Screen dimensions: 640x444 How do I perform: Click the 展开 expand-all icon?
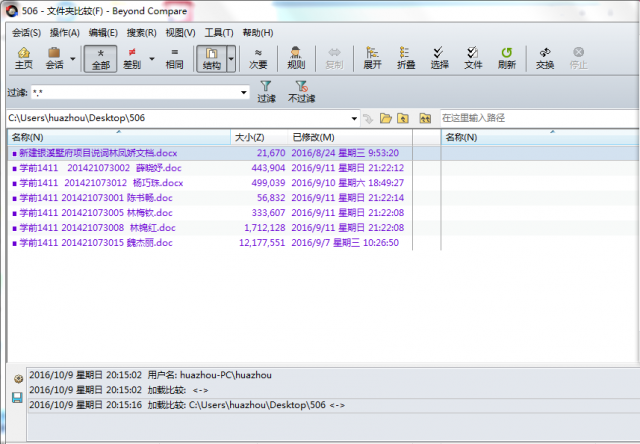(372, 58)
